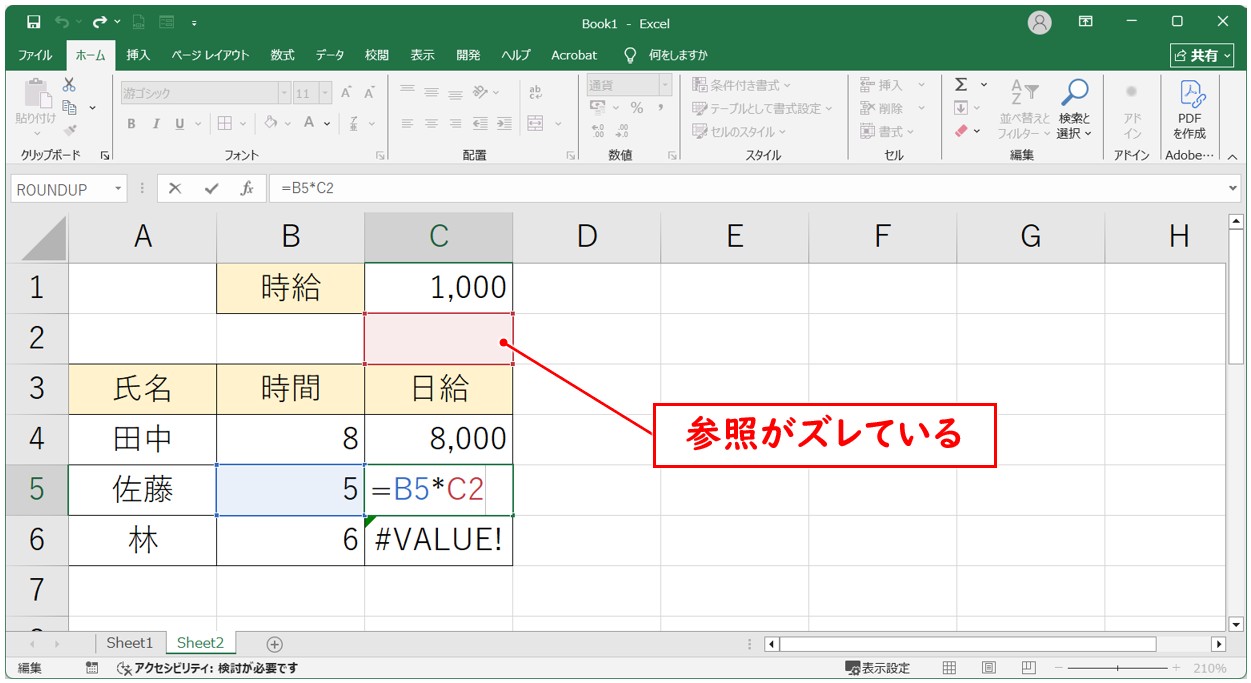The height and width of the screenshot is (683, 1251).
Task: Click the Percent Style icon
Action: (x=636, y=107)
